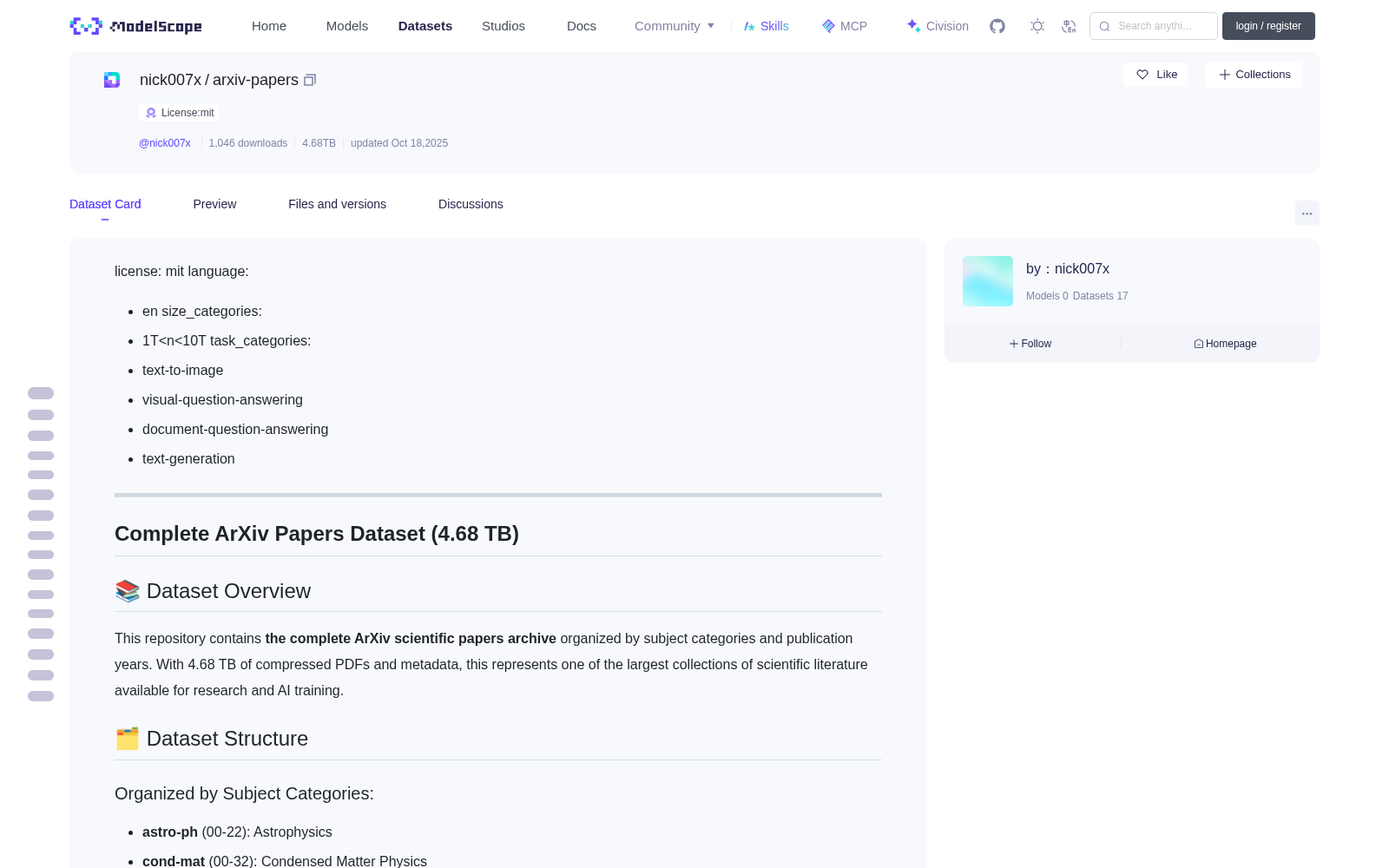Toggle the light/dark theme sun icon
The width and height of the screenshot is (1389, 868).
tap(1037, 26)
